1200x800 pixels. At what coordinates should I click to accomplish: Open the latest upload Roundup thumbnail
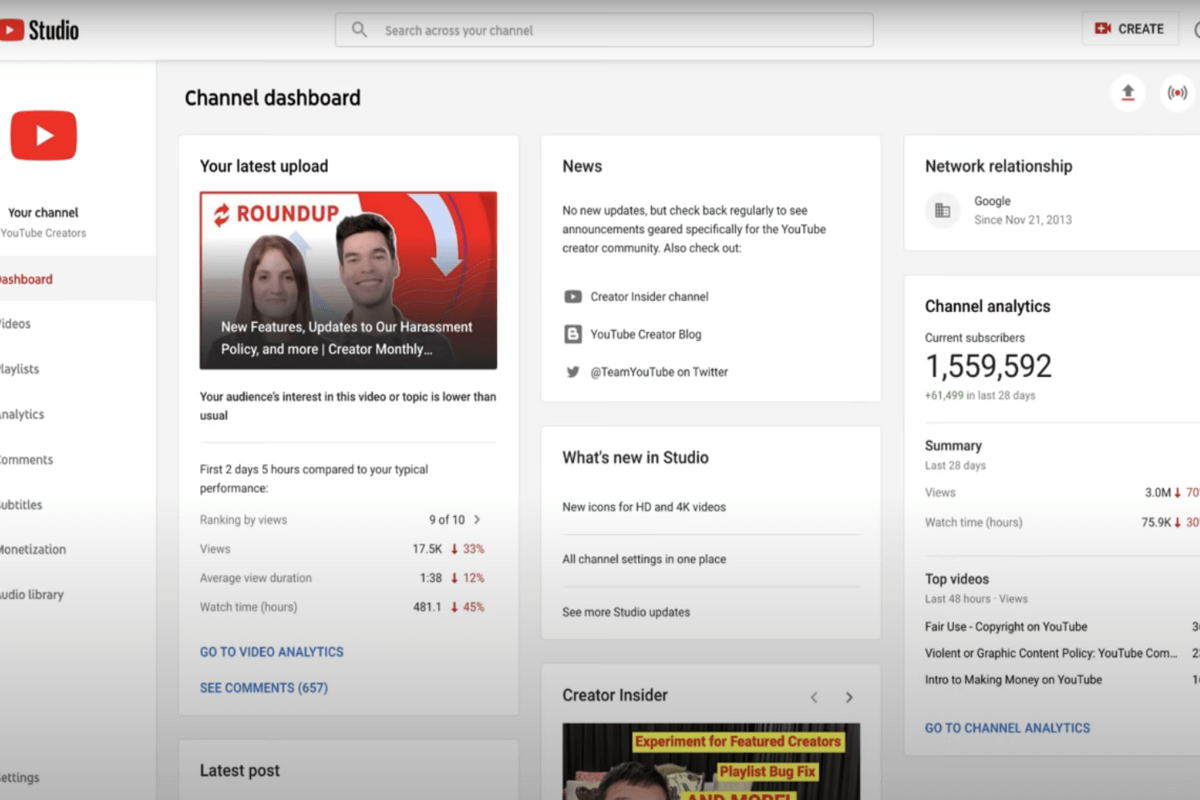tap(348, 280)
